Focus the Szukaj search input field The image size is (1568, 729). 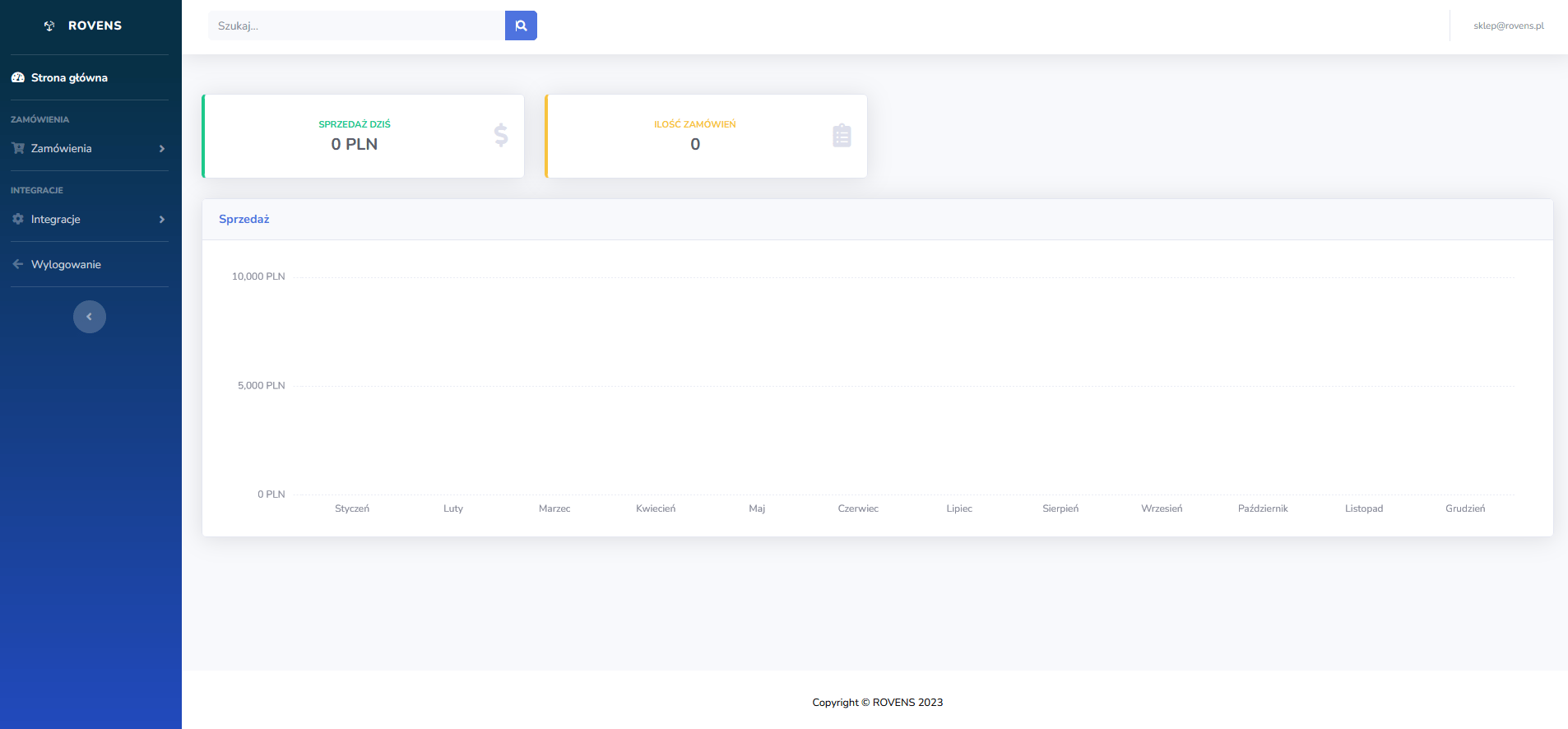356,26
